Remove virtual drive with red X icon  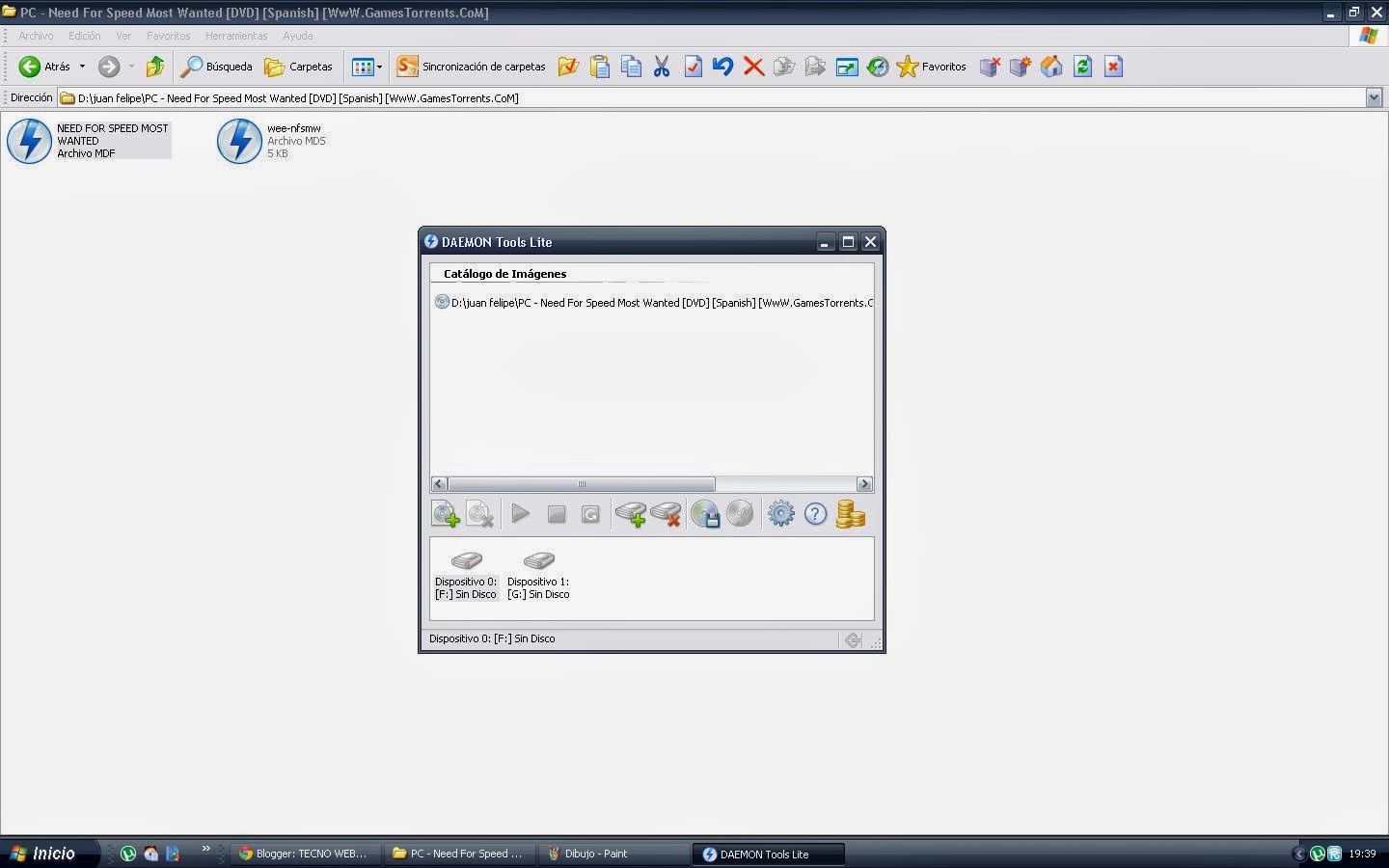666,514
